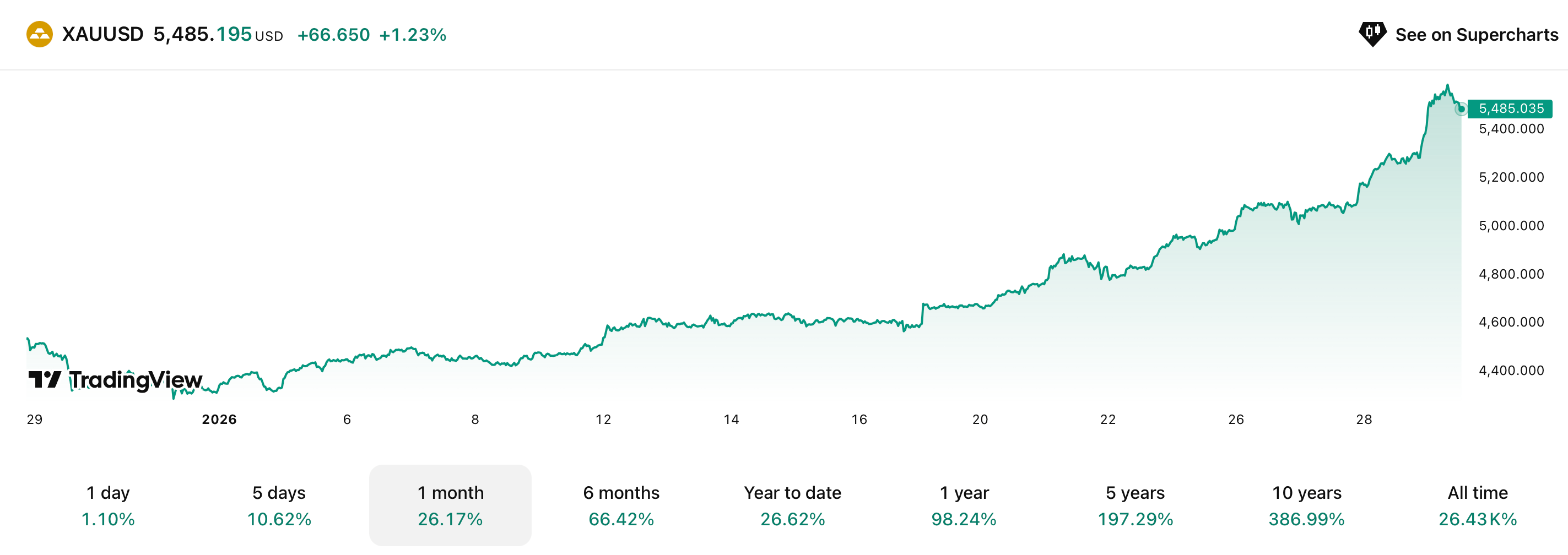Click the current price label 5,485.035
Image resolution: width=1568 pixels, height=555 pixels.
1511,109
